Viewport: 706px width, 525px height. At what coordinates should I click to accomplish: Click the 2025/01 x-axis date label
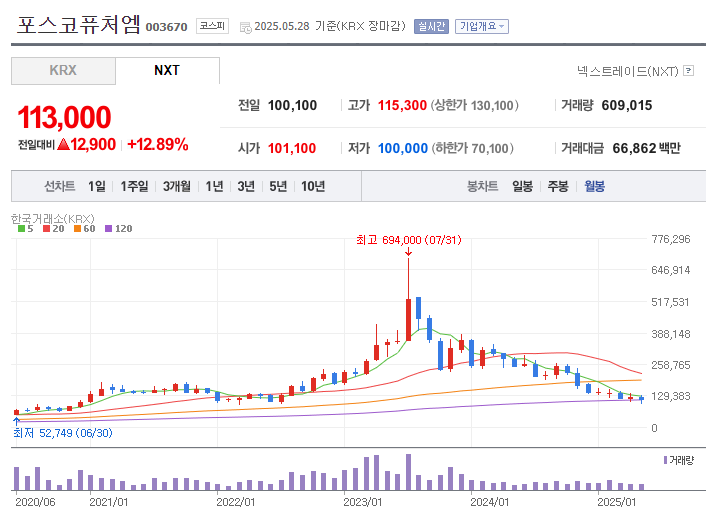[616, 502]
